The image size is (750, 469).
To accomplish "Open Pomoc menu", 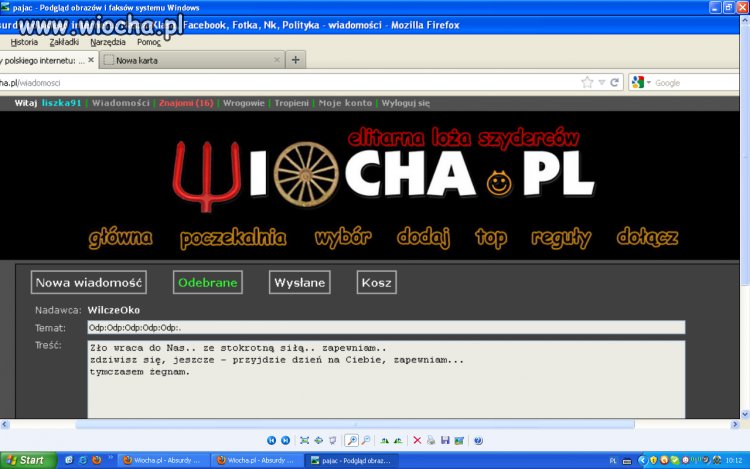I will [149, 42].
